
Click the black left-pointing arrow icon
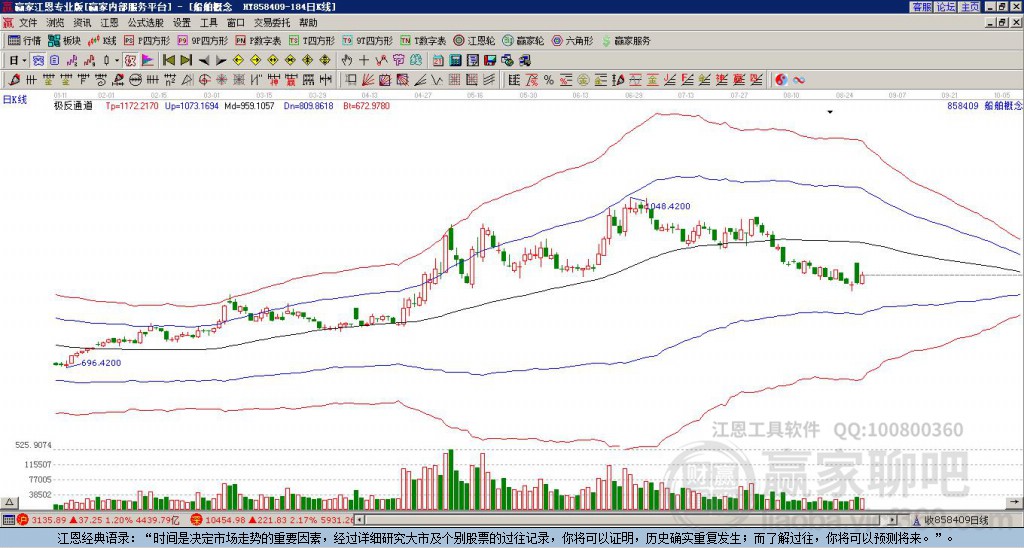(x=204, y=61)
